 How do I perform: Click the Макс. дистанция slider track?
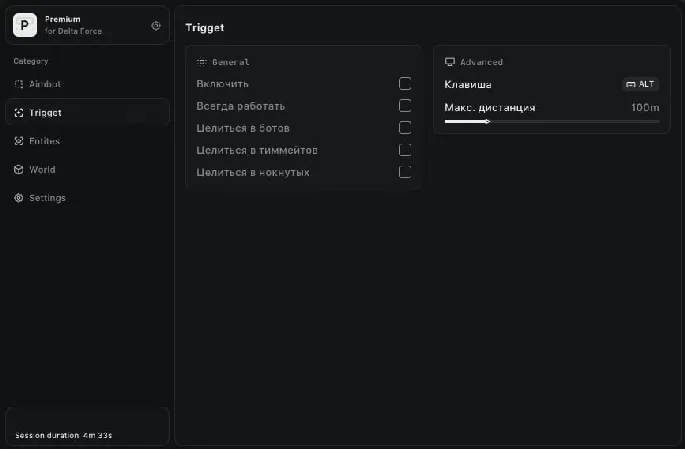pyautogui.click(x=551, y=121)
